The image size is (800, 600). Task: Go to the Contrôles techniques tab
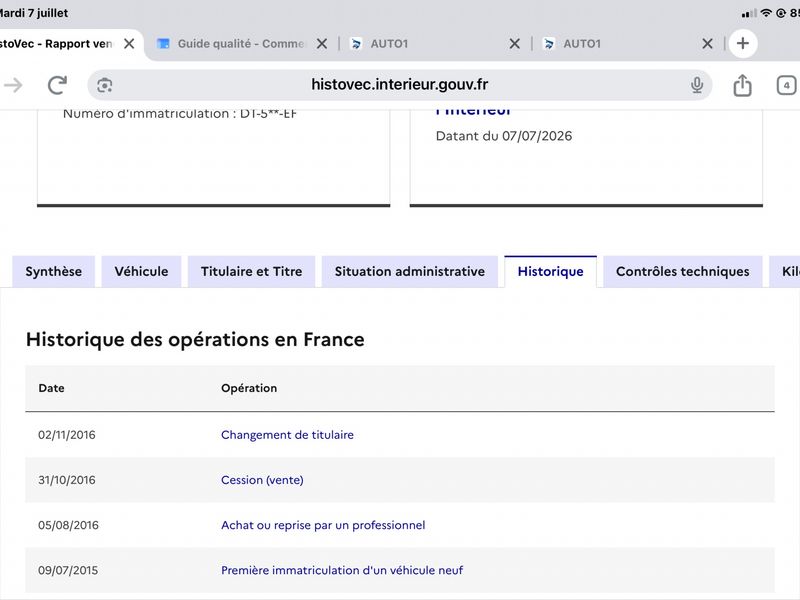[x=683, y=271]
